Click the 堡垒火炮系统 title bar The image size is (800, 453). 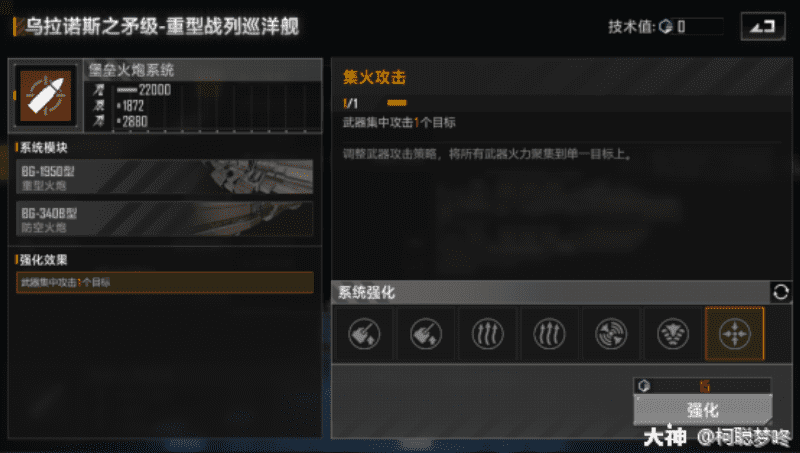(203, 70)
